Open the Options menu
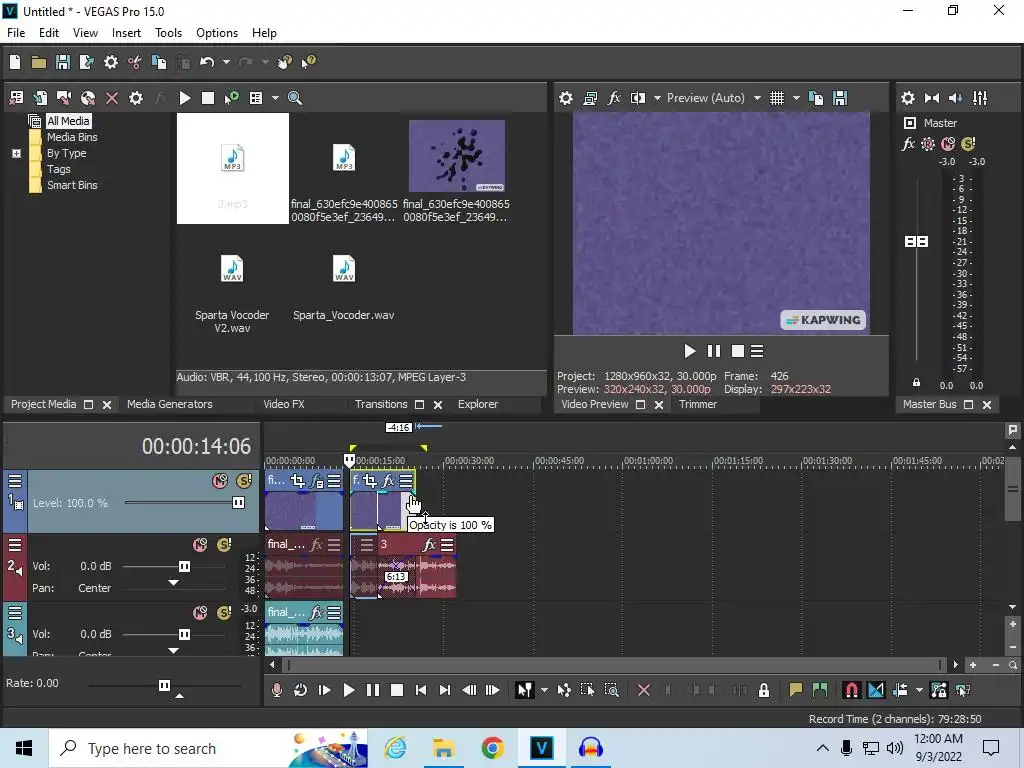 click(x=217, y=33)
